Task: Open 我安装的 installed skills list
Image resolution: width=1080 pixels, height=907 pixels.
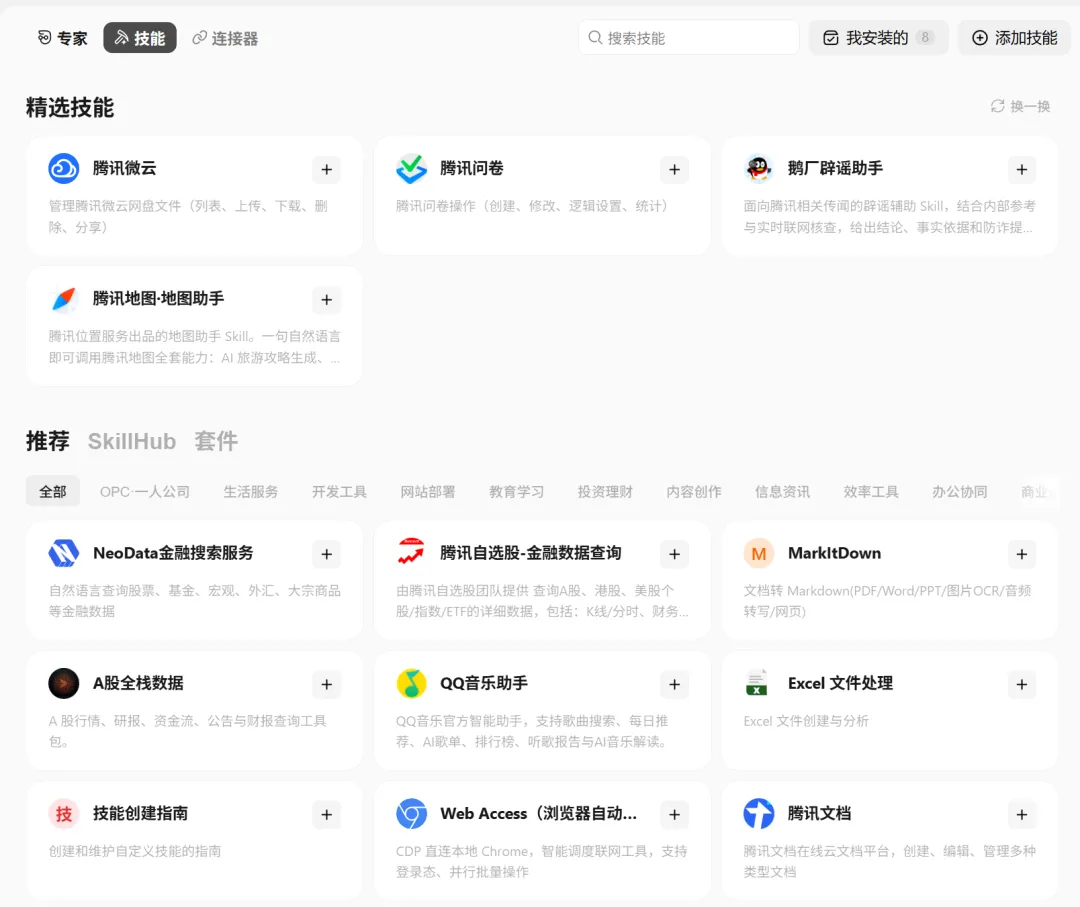Action: (879, 38)
